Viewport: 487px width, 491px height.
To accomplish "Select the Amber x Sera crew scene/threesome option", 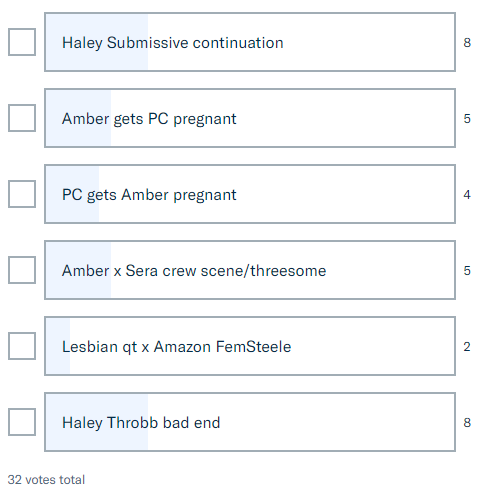I will point(250,270).
